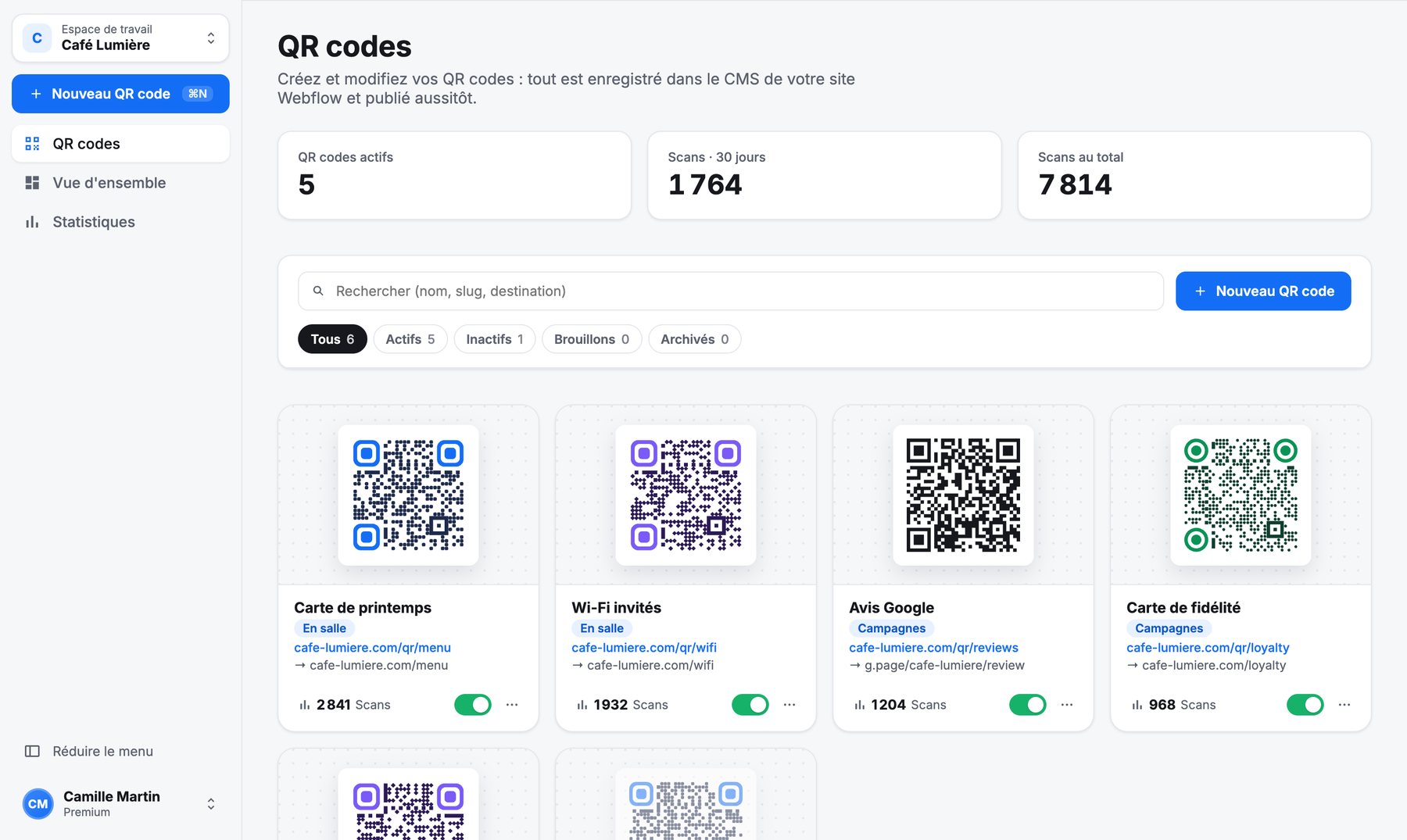Click the En salle tag on Carte de printemps
The width and height of the screenshot is (1407, 840).
[x=324, y=628]
